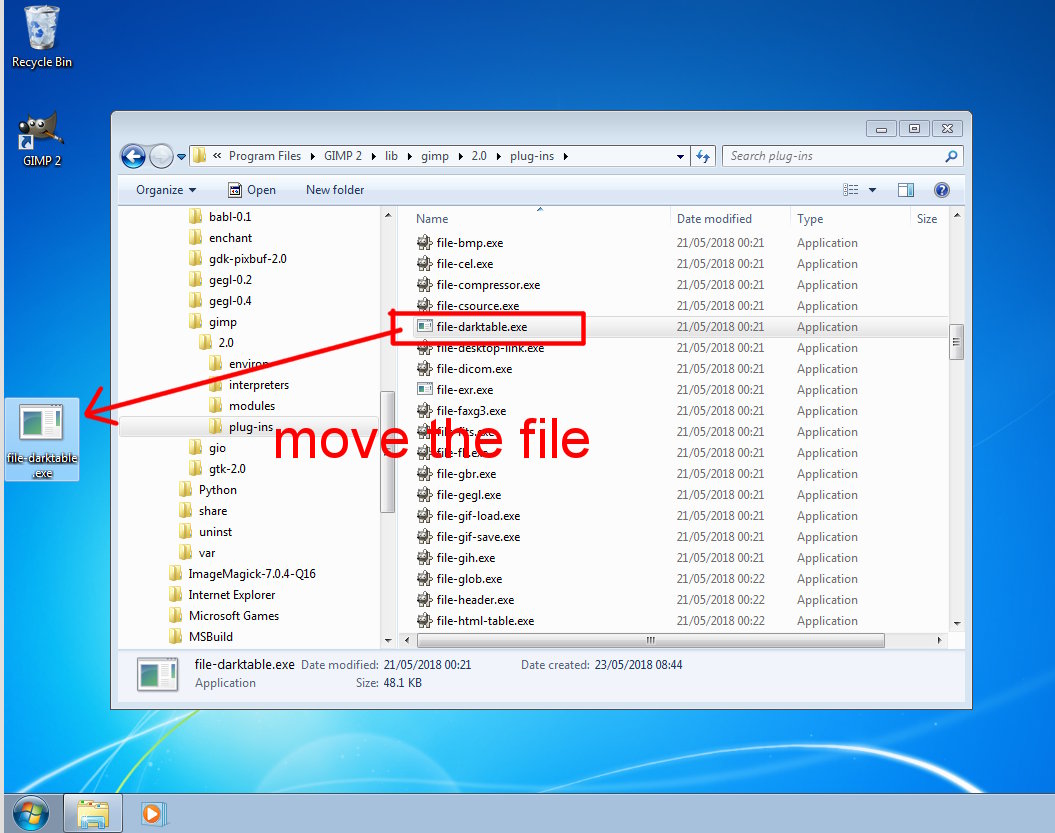Open the Organize menu
Viewport: 1055px width, 833px height.
click(x=166, y=190)
